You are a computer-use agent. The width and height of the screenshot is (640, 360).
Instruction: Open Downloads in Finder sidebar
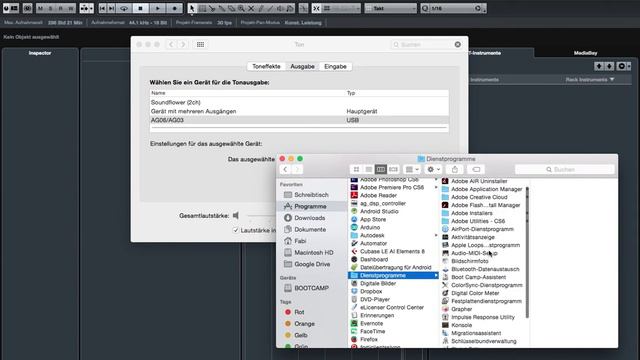(x=310, y=218)
